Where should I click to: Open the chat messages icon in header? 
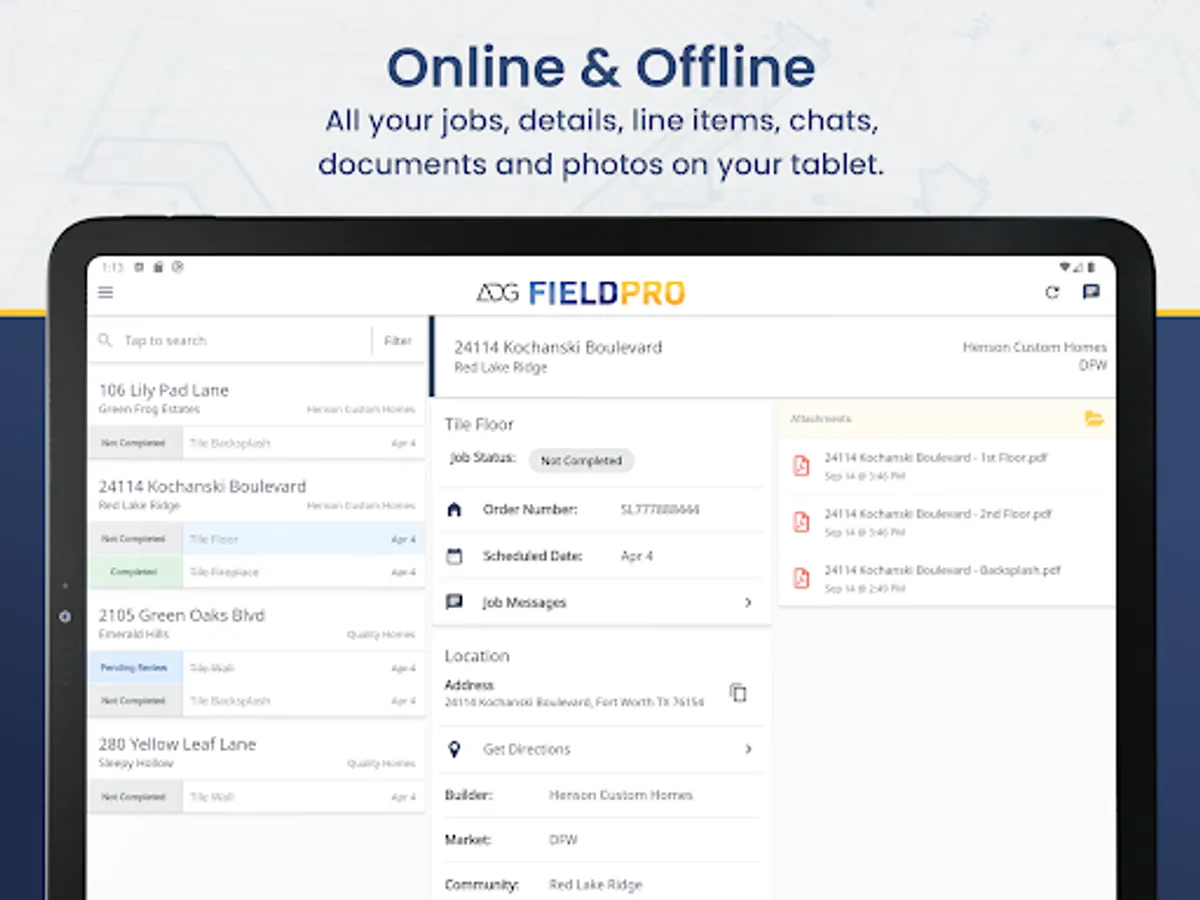(x=1091, y=293)
